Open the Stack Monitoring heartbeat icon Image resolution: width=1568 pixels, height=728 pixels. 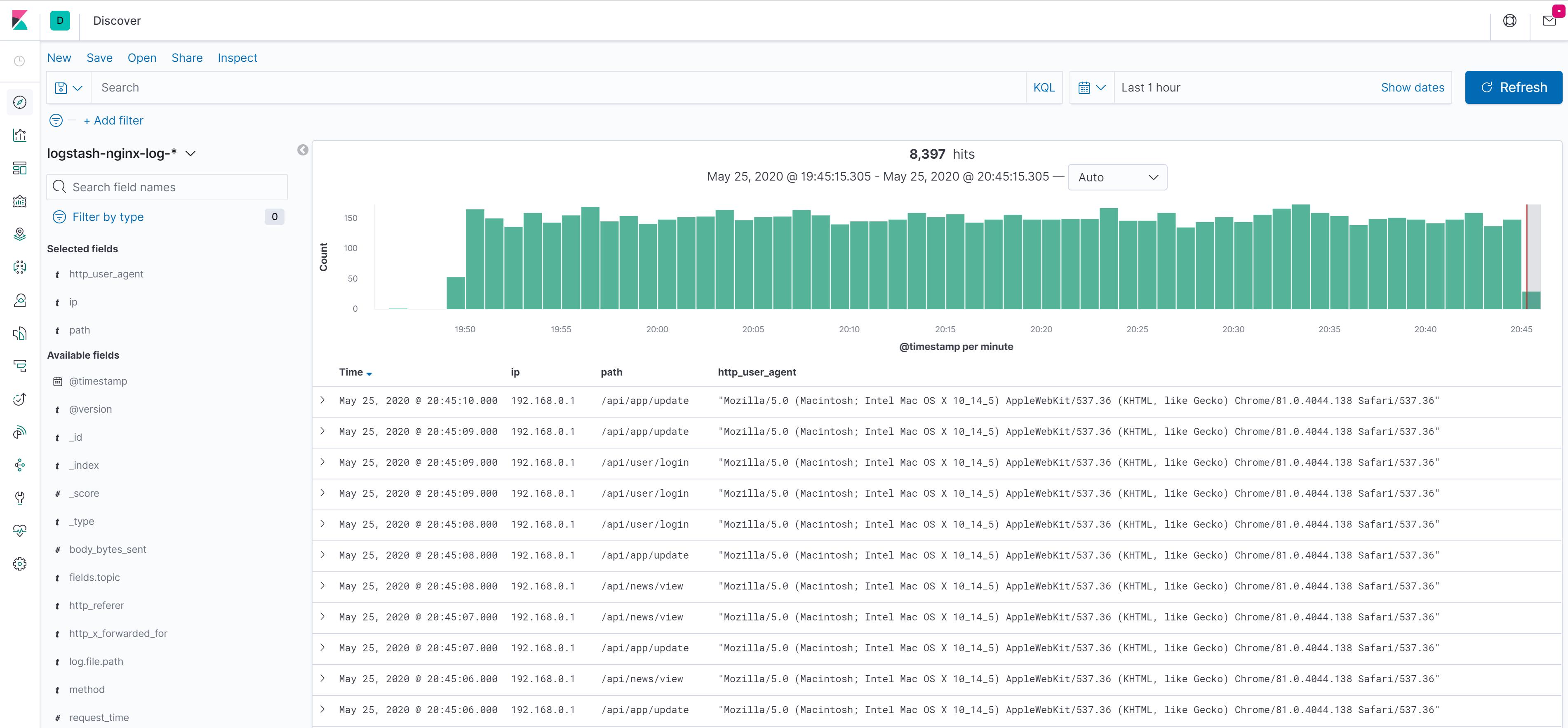coord(19,531)
